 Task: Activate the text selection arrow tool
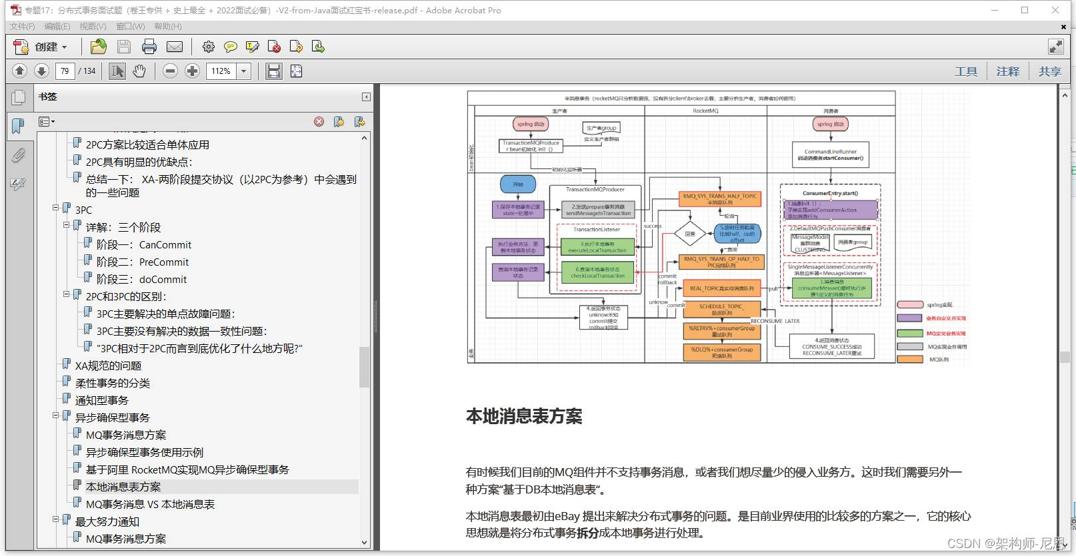coord(117,71)
